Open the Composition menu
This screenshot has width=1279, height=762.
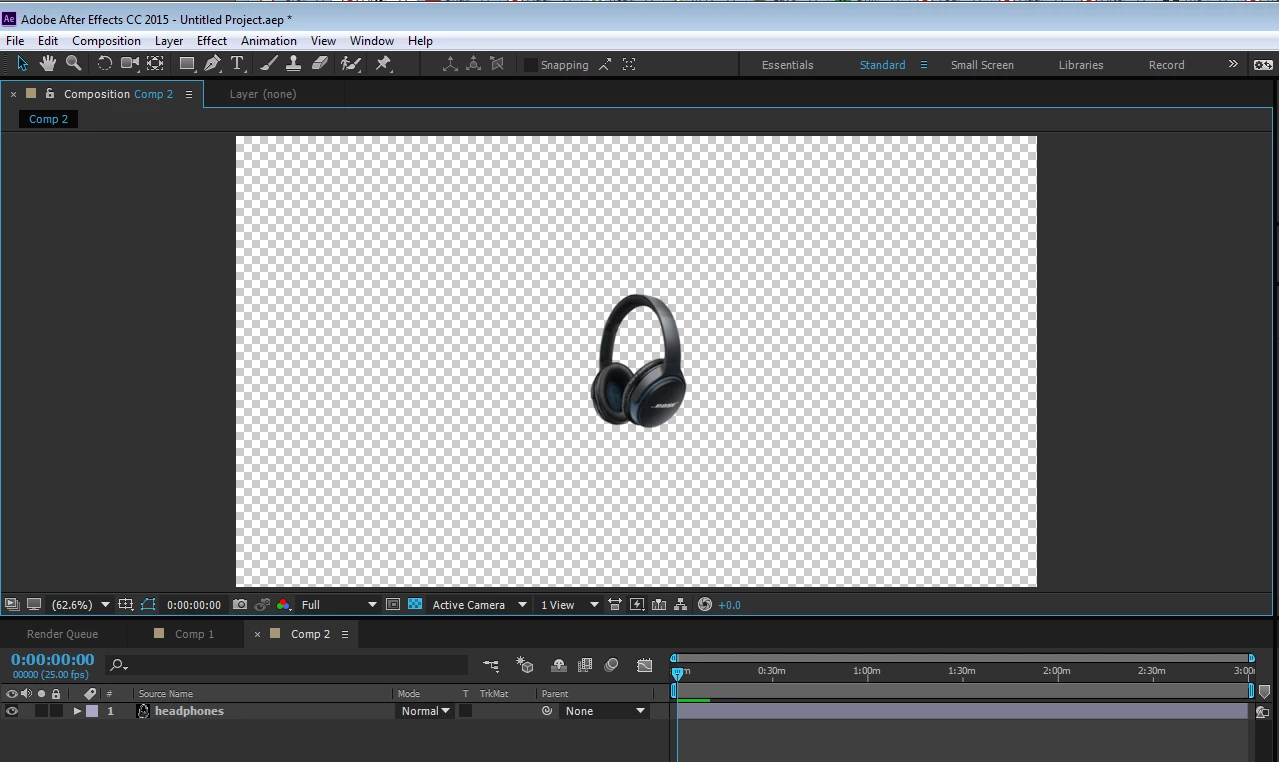click(x=106, y=41)
